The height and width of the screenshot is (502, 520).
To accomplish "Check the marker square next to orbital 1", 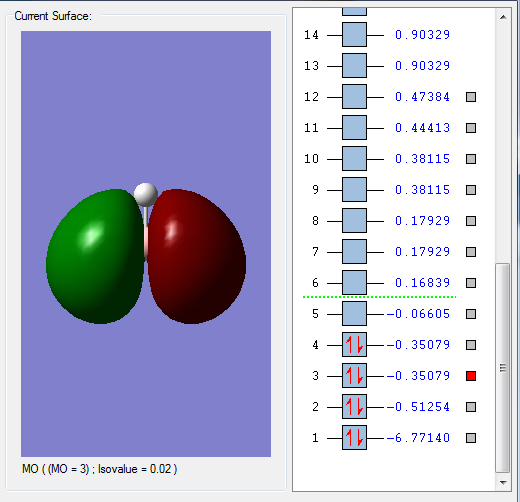I will click(x=471, y=438).
